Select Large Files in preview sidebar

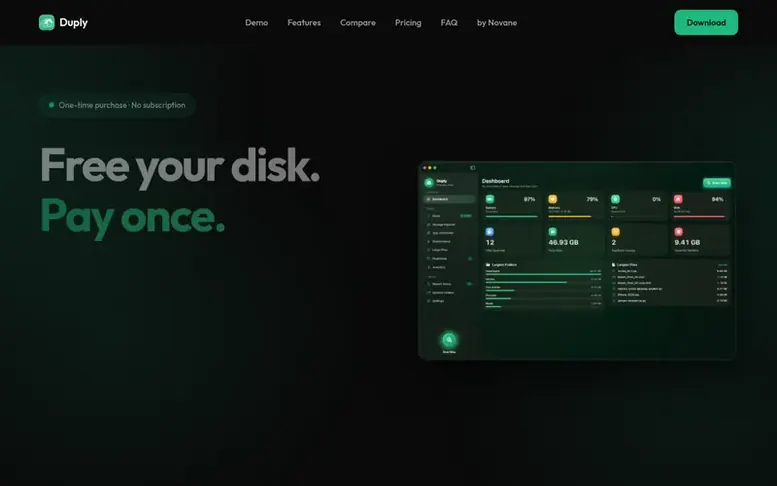point(449,250)
